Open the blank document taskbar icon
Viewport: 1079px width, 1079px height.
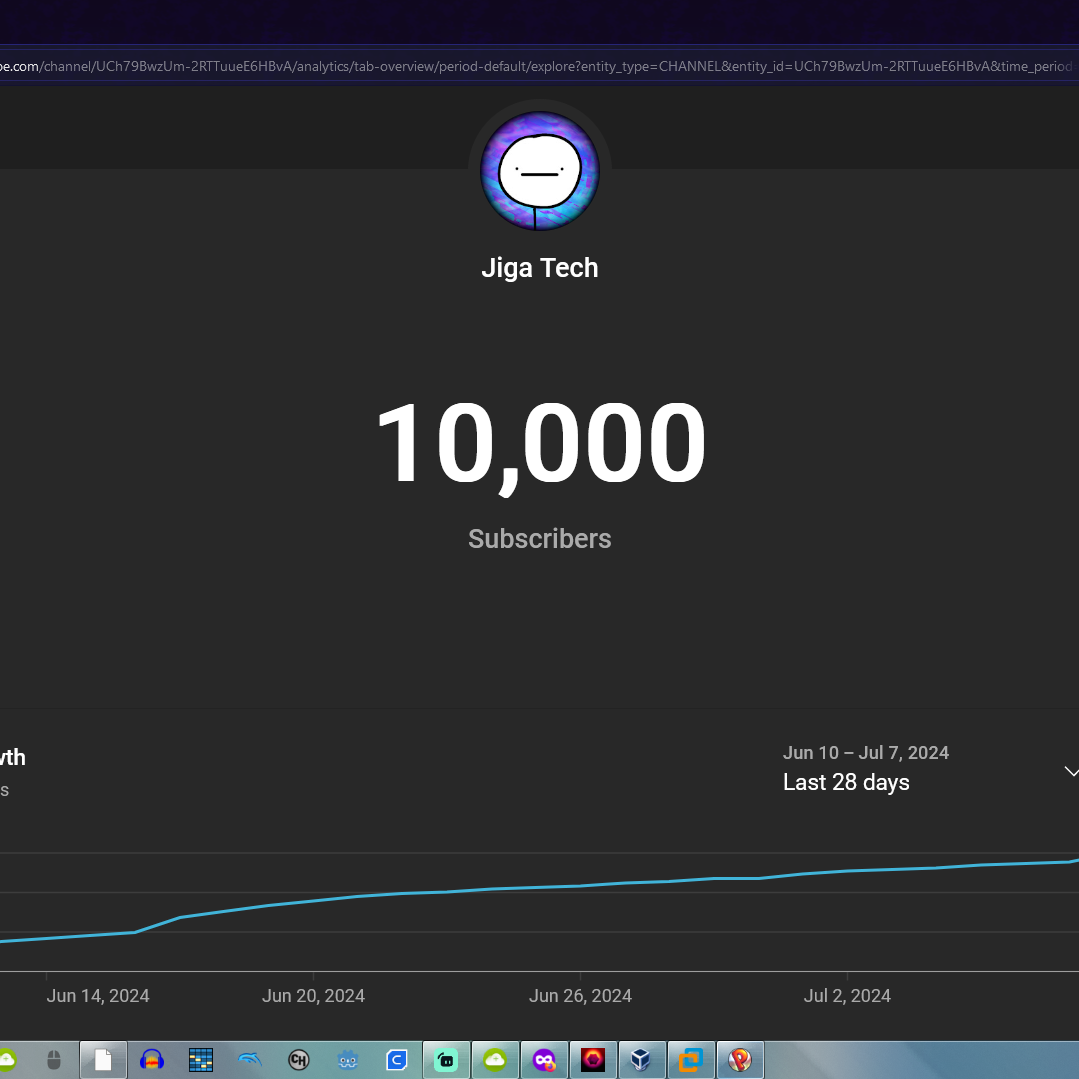coord(103,1060)
